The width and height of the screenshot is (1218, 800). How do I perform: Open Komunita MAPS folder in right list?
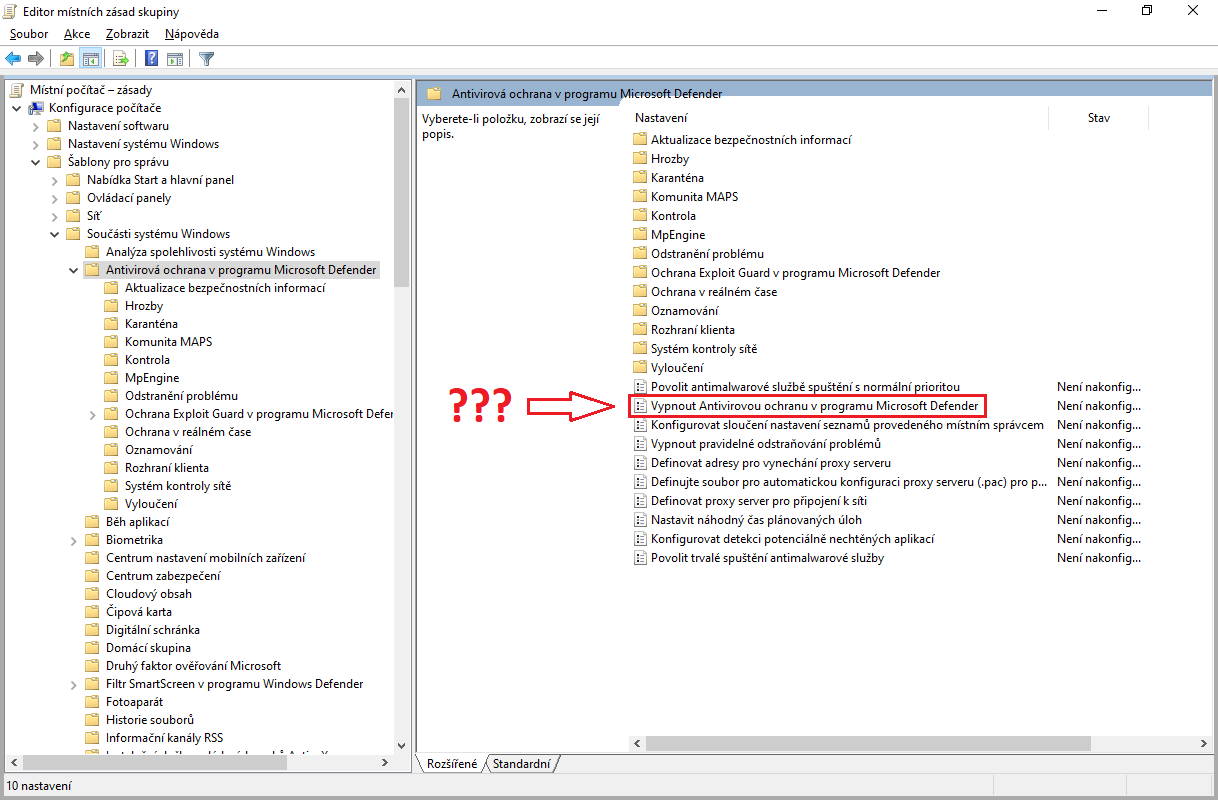tap(694, 196)
